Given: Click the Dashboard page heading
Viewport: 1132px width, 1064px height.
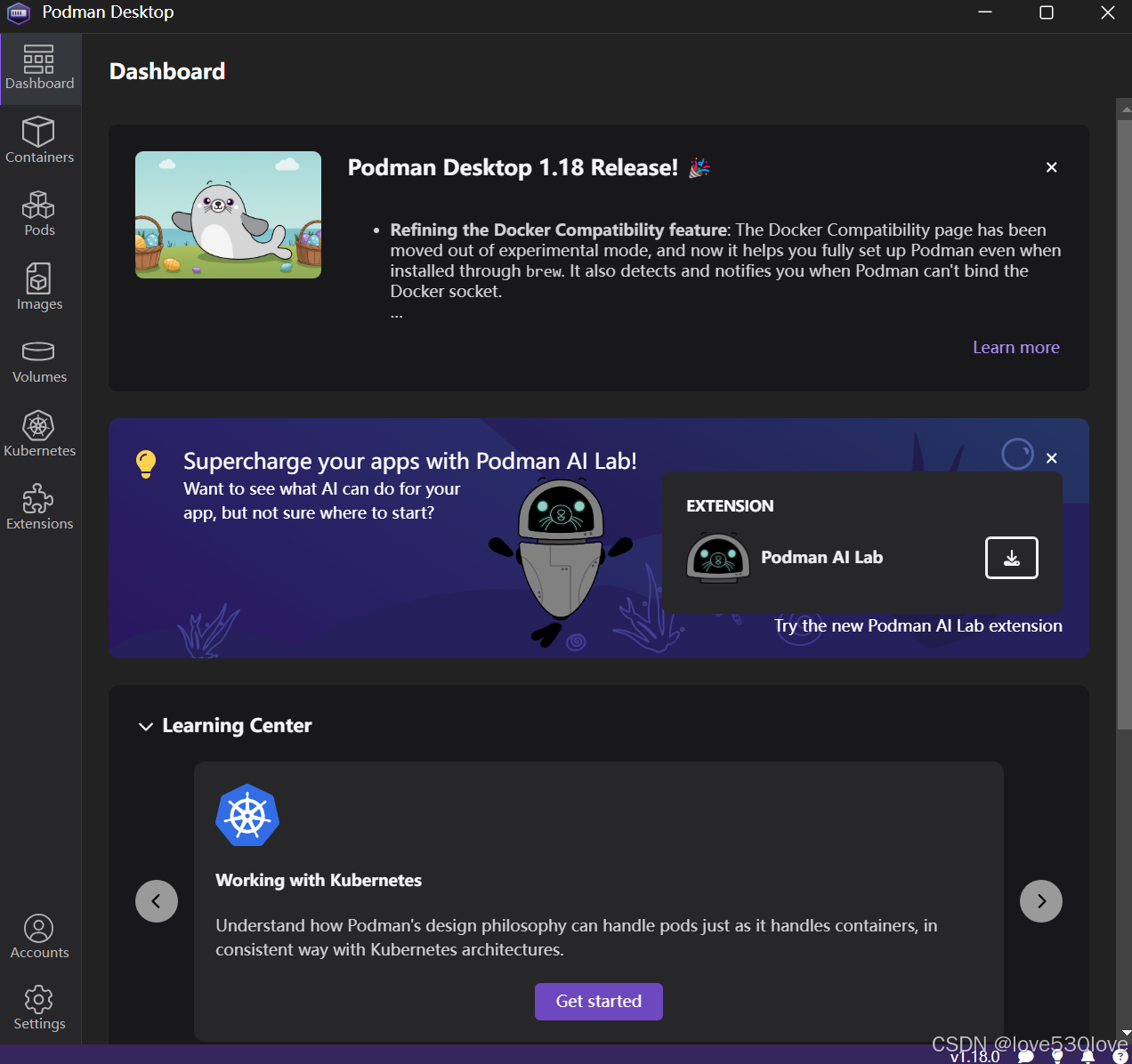Looking at the screenshot, I should coord(167,71).
